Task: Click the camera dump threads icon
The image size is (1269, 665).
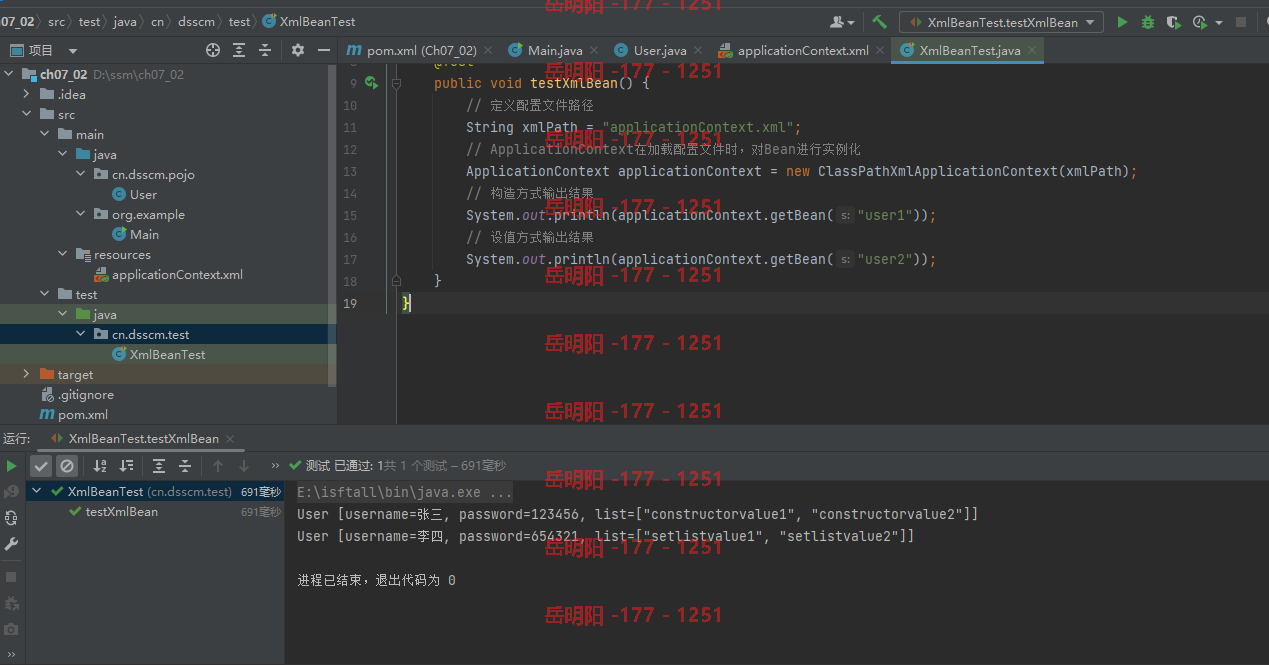Action: [11, 629]
